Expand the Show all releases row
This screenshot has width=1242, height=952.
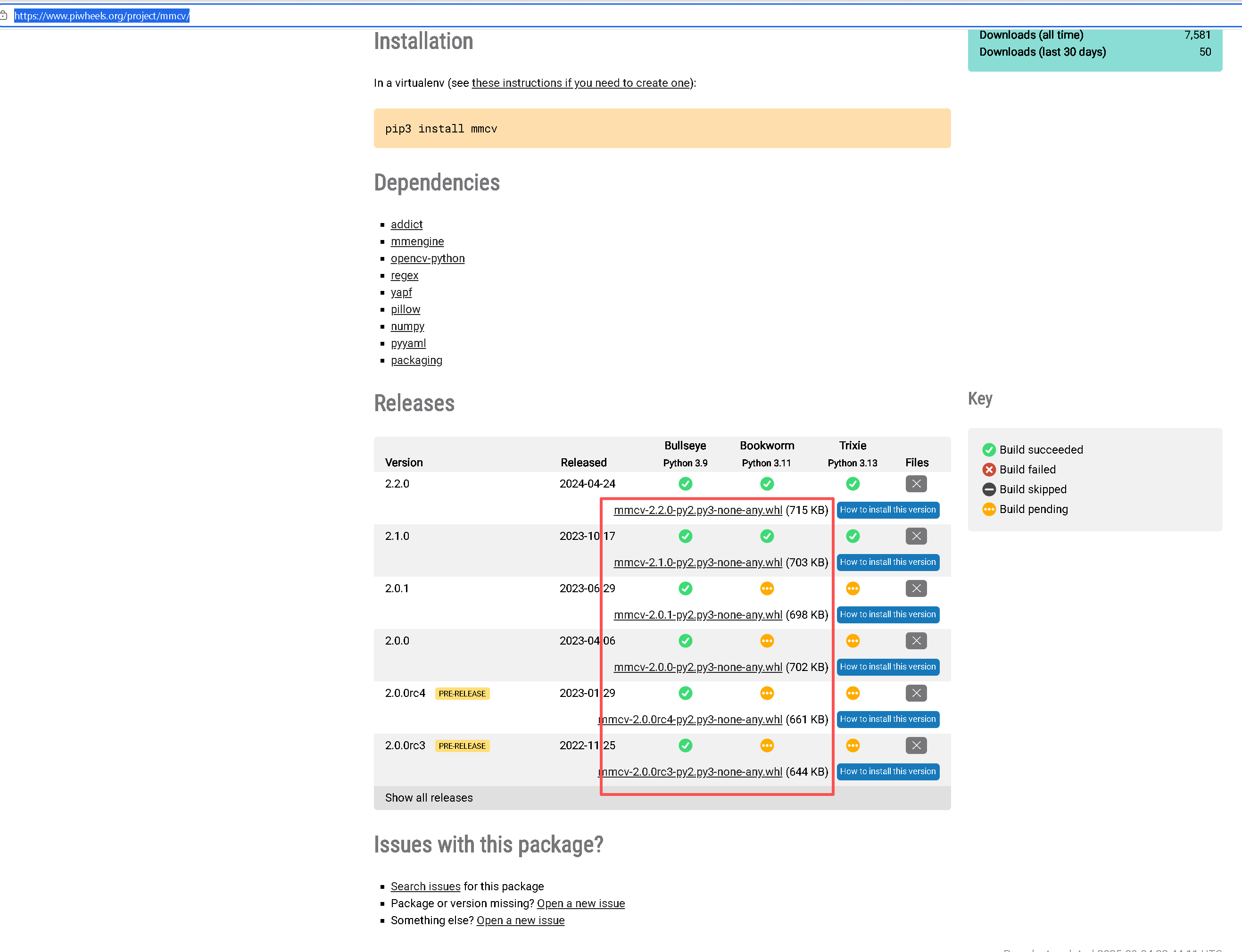[x=662, y=798]
